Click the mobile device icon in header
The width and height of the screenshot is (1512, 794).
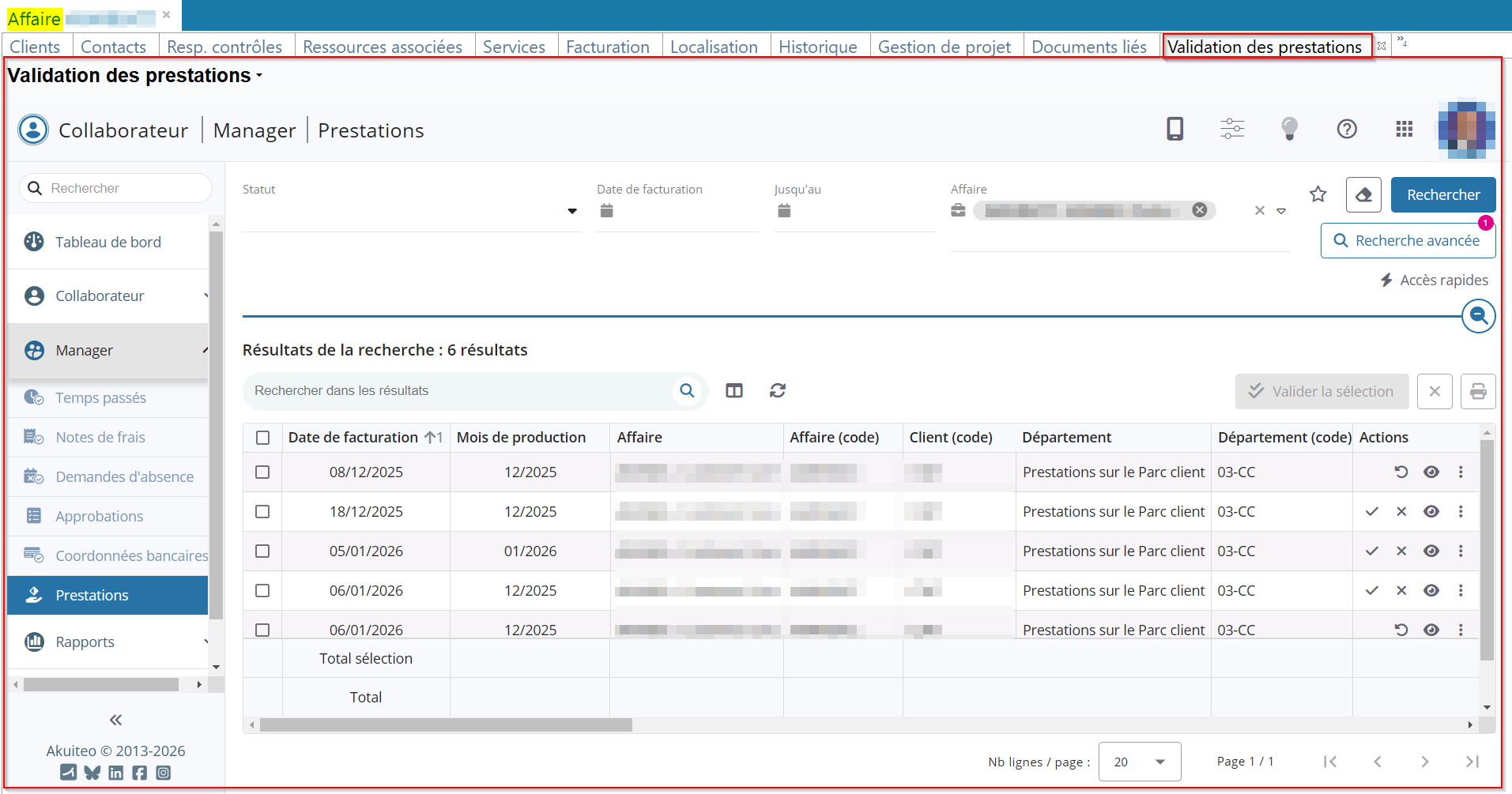1175,129
